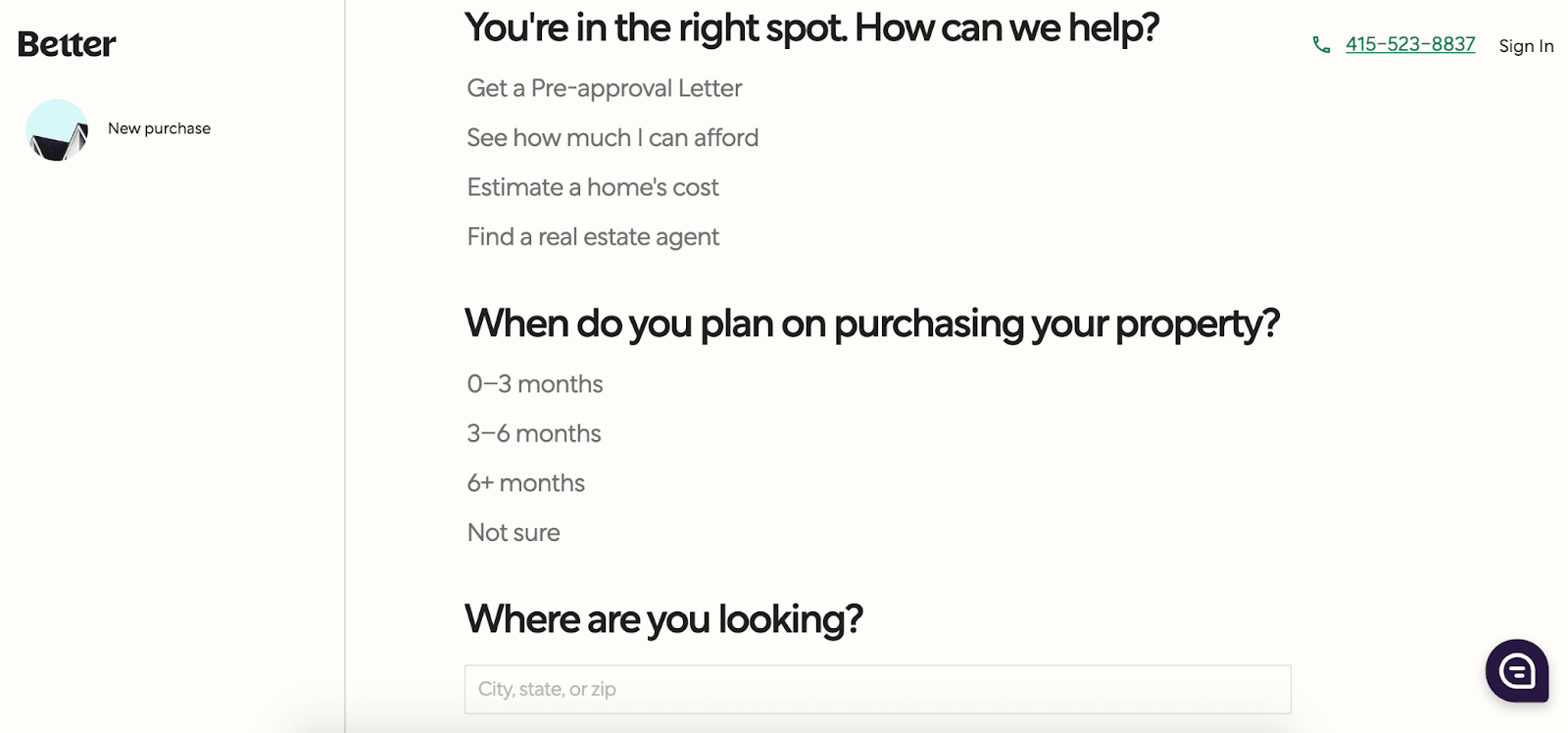Click the purchasing timeline question heading
The image size is (1568, 733).
(x=874, y=323)
